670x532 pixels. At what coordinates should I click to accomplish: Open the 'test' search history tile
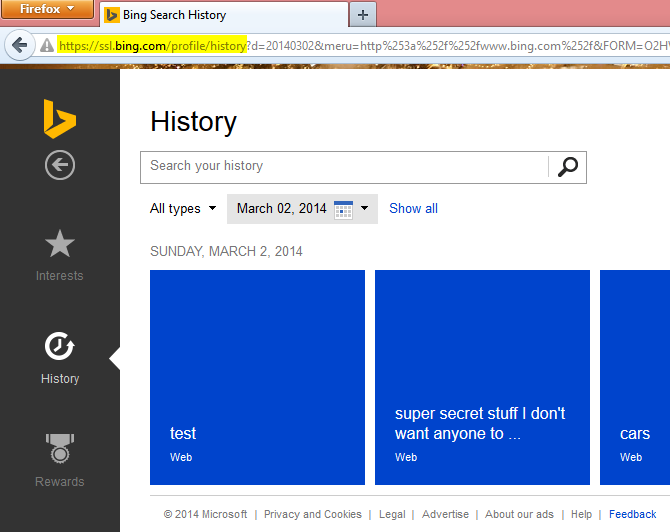click(257, 377)
